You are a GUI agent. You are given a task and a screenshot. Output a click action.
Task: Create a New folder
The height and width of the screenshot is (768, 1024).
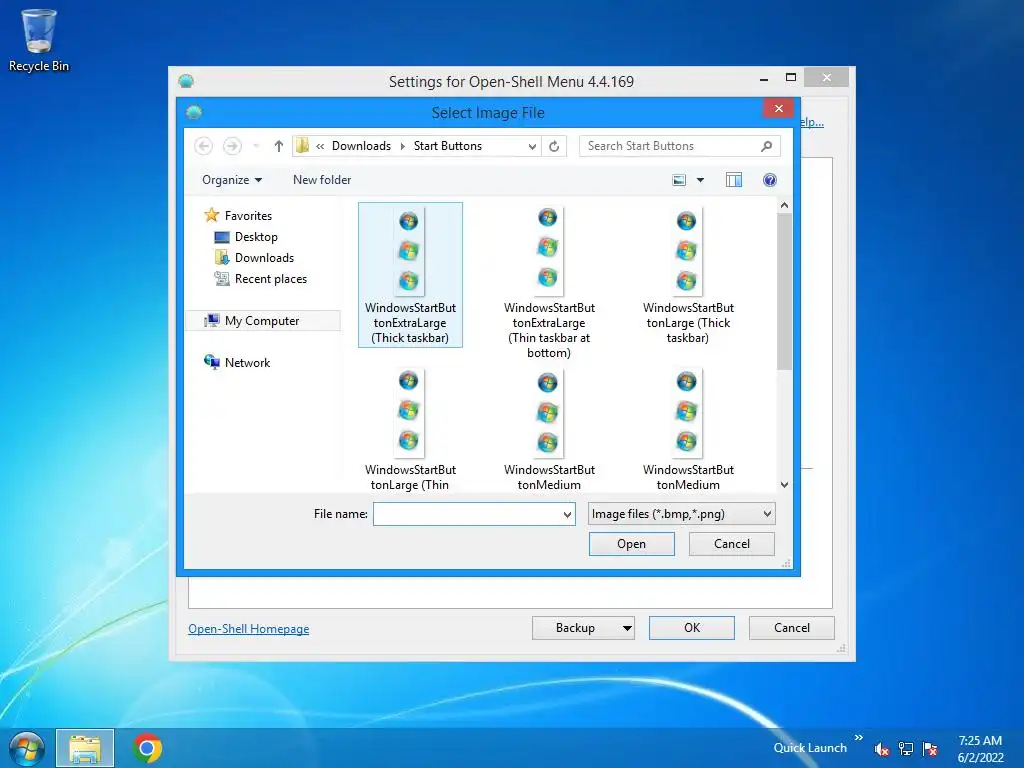tap(322, 180)
